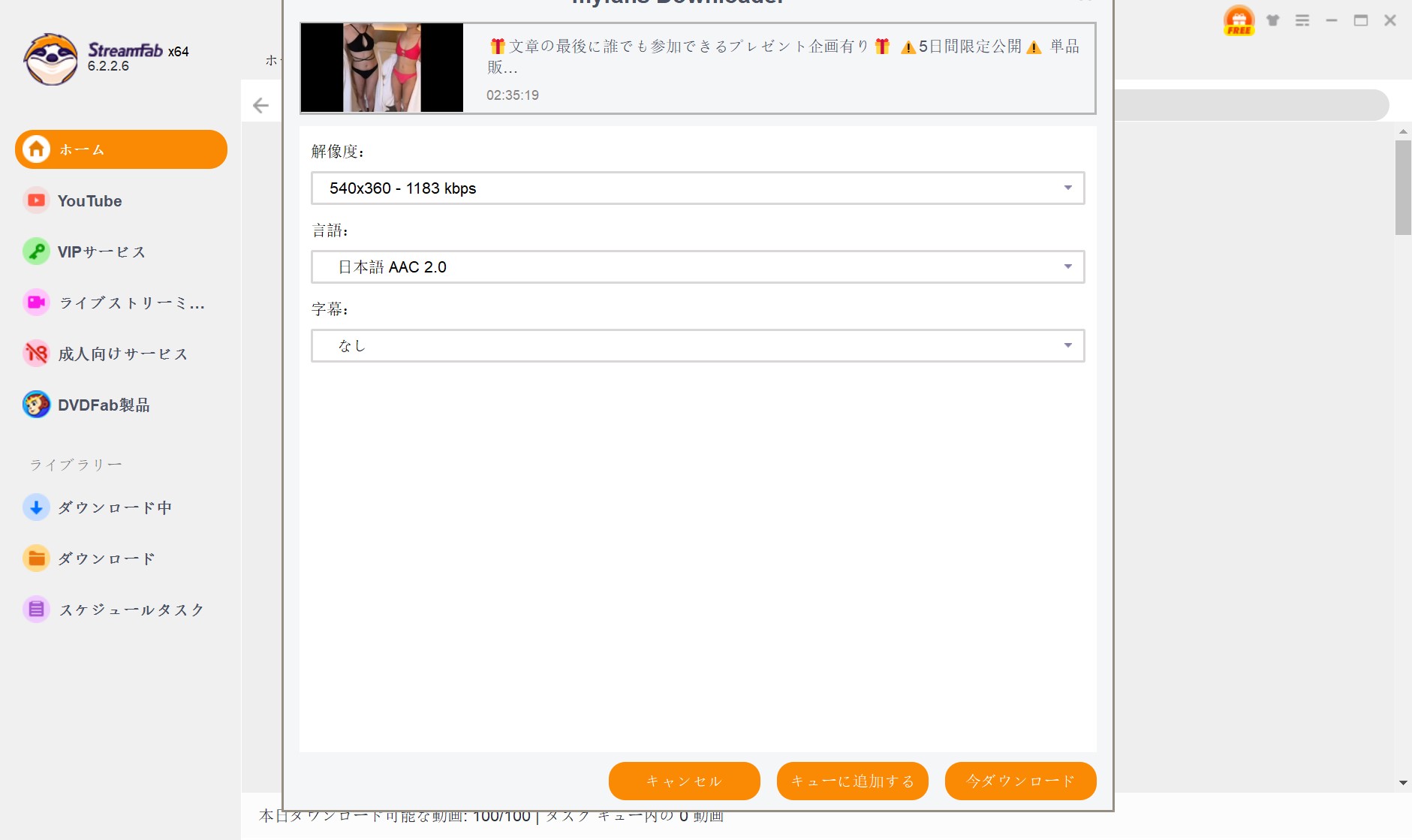Click キューに追加する button

coord(853,781)
